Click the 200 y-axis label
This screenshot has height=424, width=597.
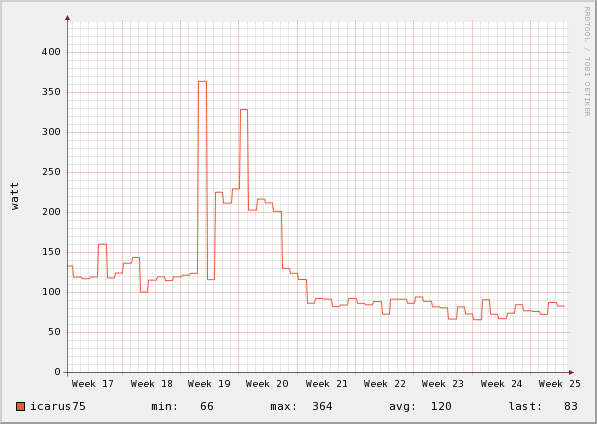(51, 212)
